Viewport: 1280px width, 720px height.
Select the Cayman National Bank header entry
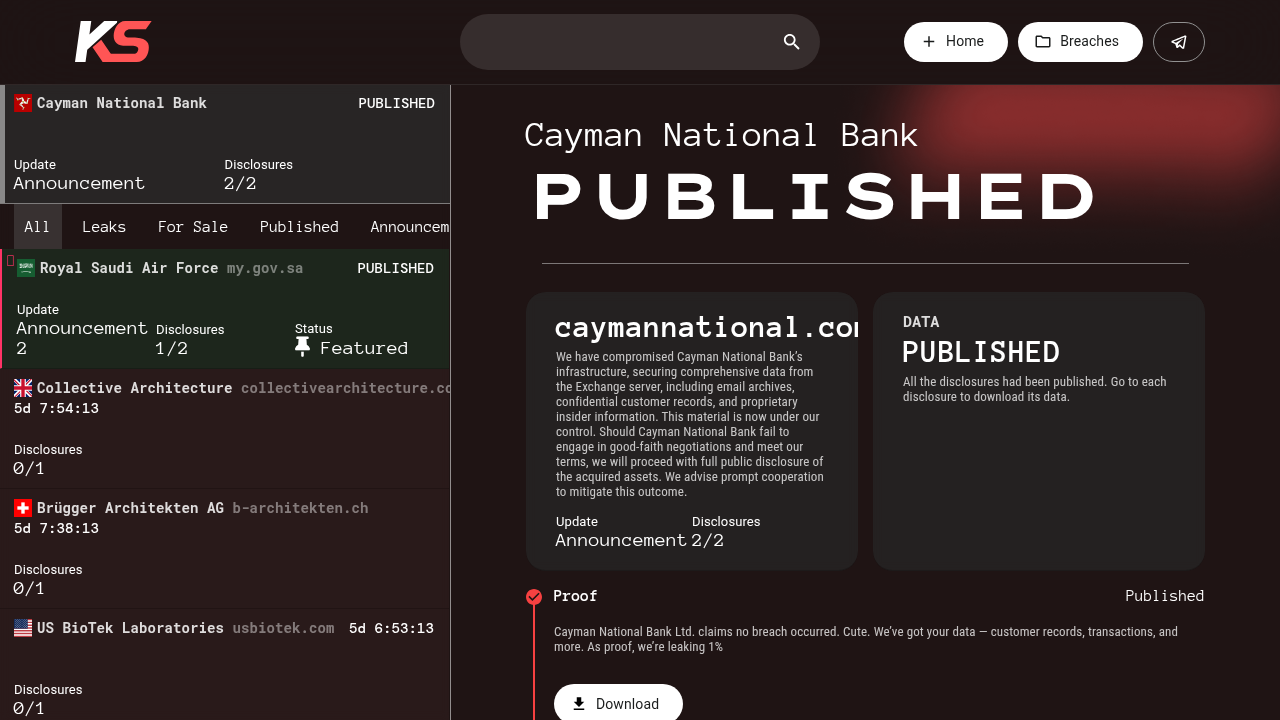[225, 144]
